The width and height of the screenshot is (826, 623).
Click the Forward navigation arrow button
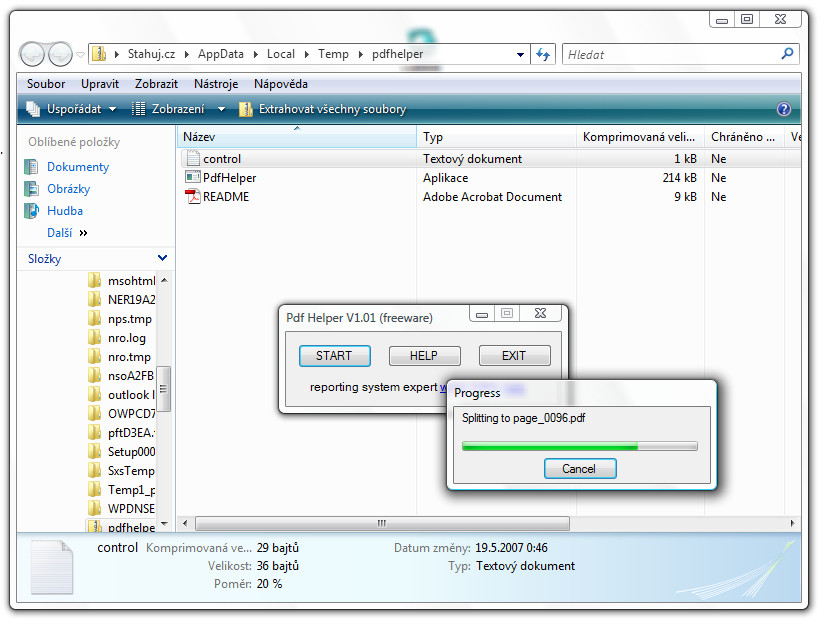click(x=60, y=54)
